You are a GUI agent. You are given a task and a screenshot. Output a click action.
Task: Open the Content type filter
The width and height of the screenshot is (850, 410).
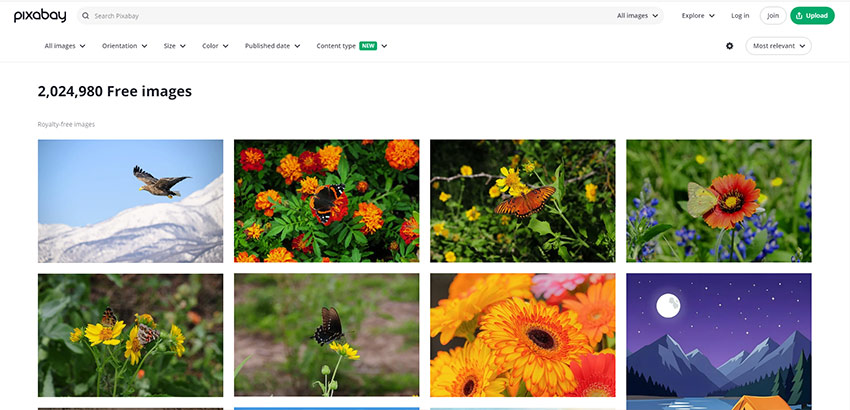(x=351, y=46)
